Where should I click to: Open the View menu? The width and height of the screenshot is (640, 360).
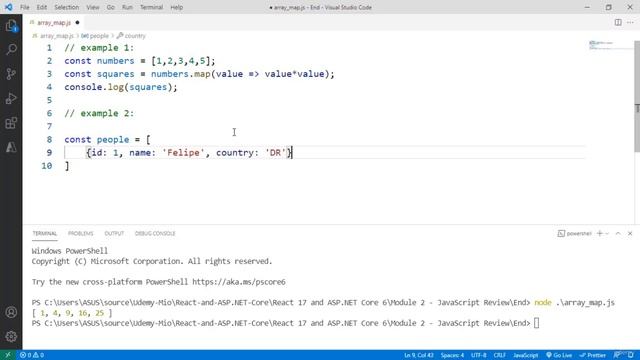(93, 7)
